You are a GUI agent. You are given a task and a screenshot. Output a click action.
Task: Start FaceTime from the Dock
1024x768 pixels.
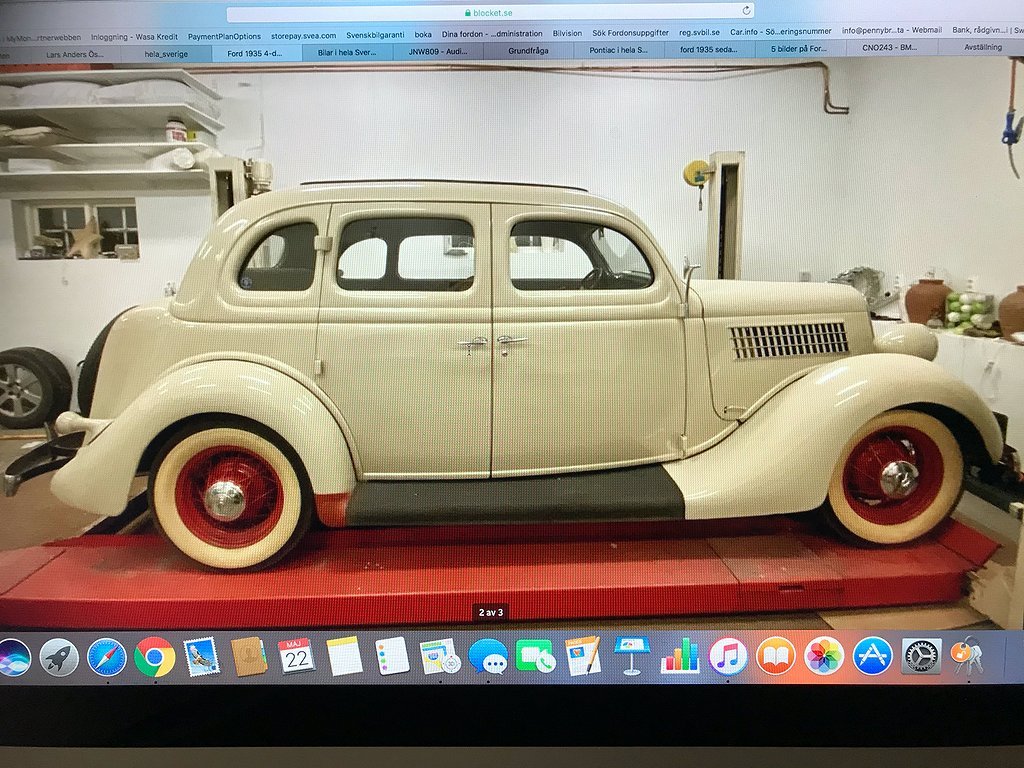tap(535, 657)
